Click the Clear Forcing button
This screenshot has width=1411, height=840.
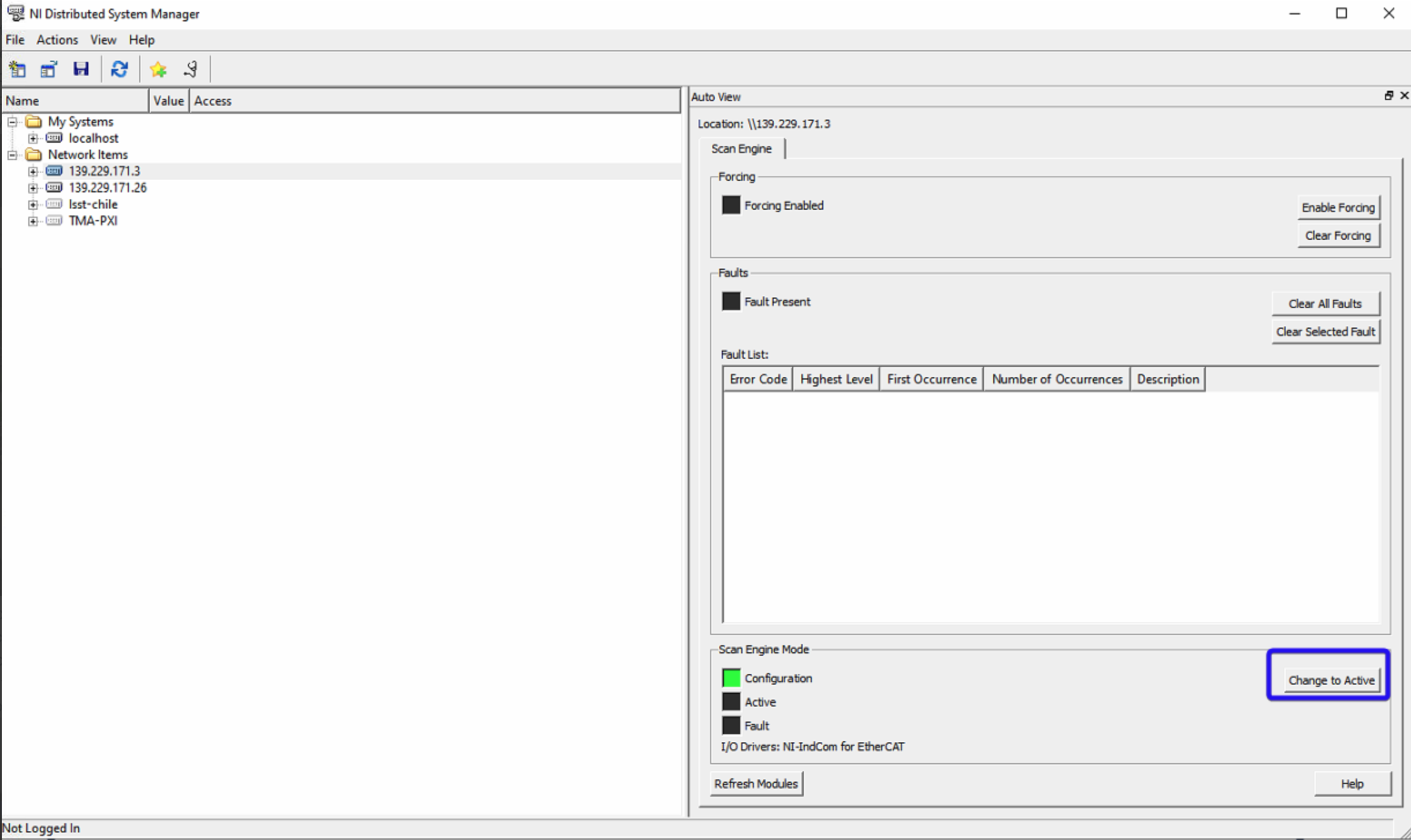click(x=1338, y=235)
